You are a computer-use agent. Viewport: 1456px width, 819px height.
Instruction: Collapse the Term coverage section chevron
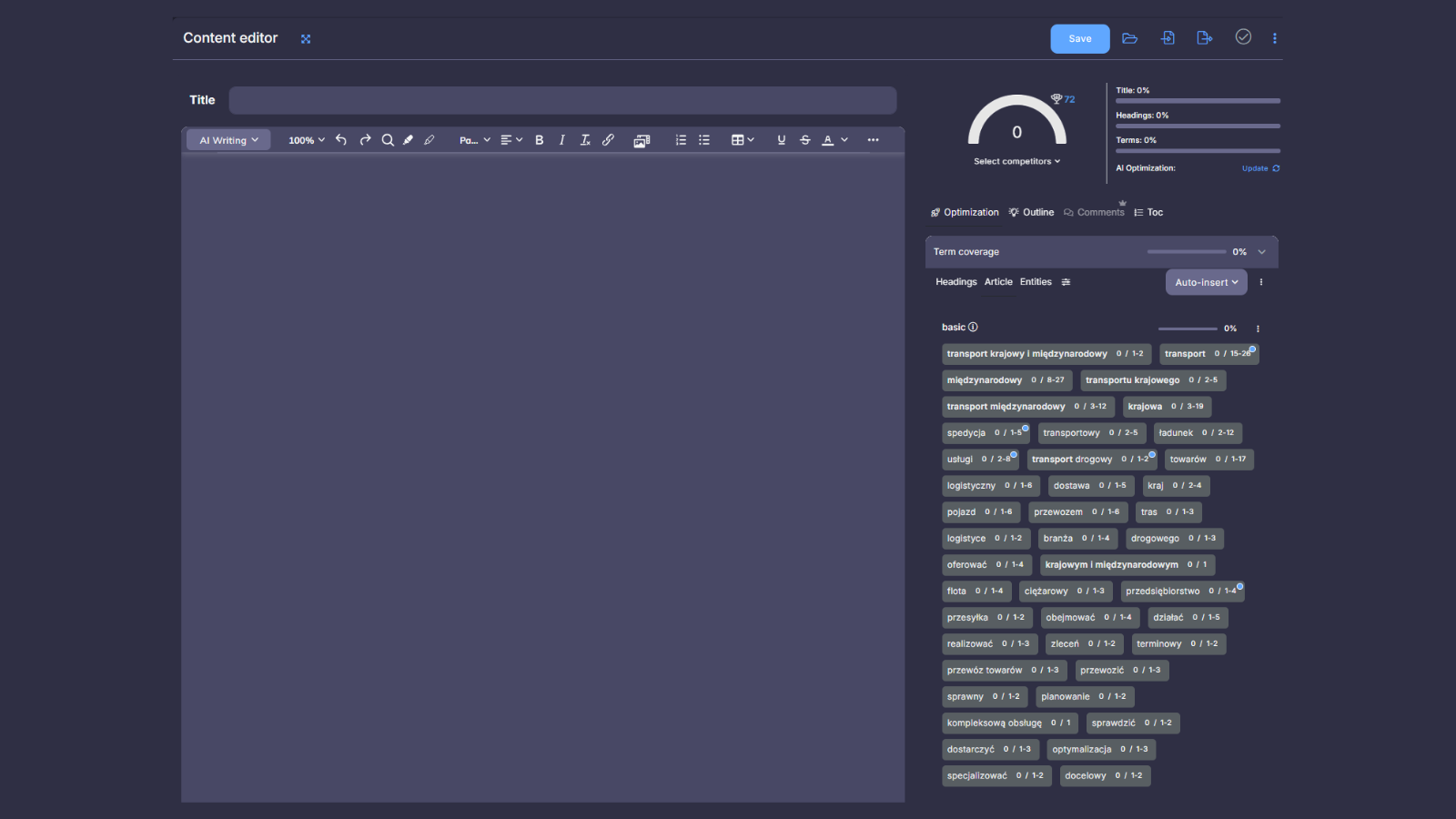tap(1261, 252)
